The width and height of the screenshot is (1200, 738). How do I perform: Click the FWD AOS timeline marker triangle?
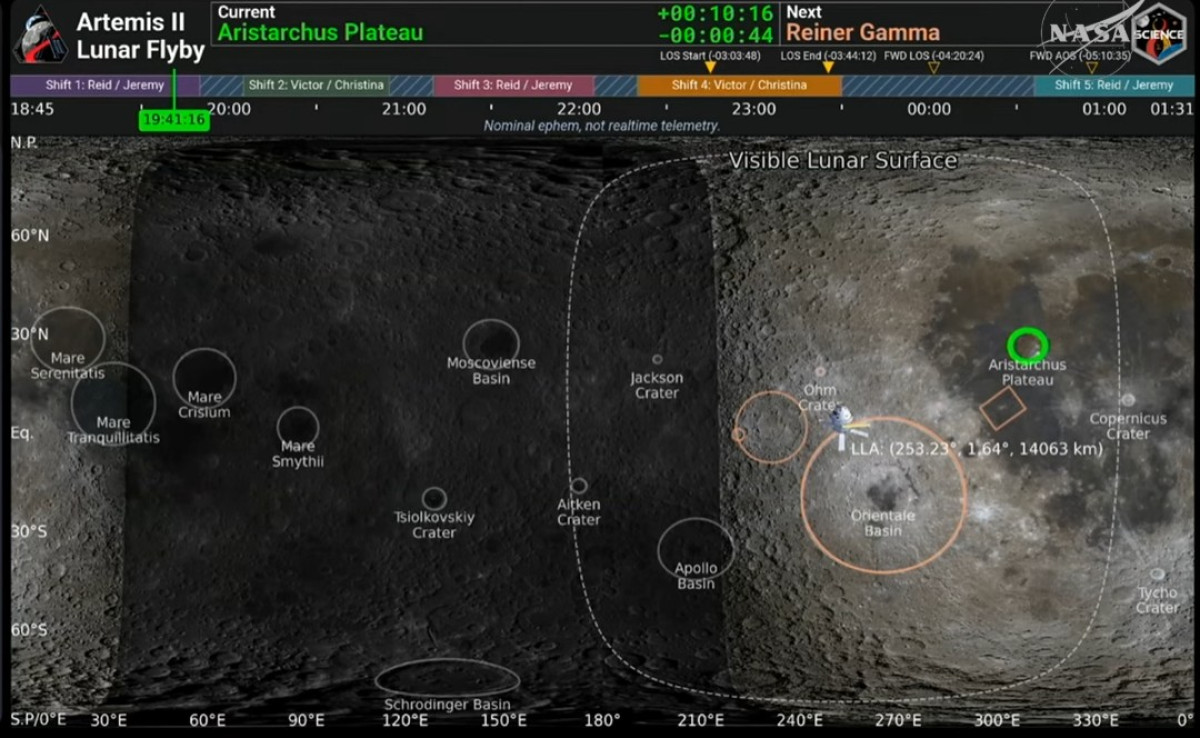coord(1092,68)
